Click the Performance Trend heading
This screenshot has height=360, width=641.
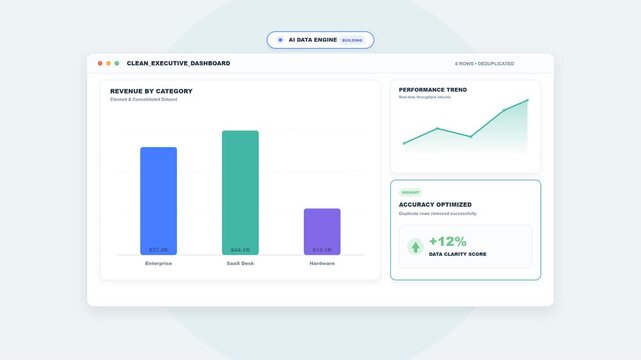coord(433,90)
